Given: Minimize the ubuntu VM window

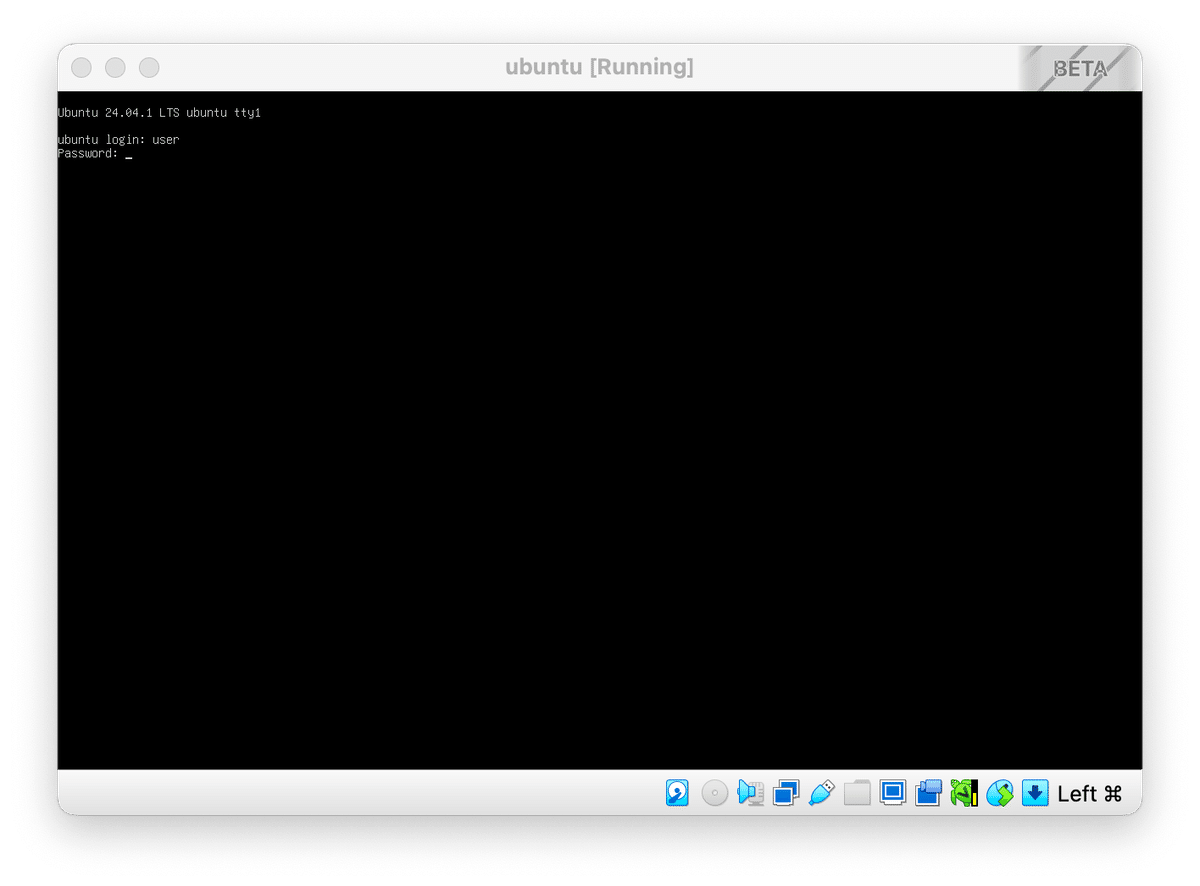Looking at the screenshot, I should point(115,68).
